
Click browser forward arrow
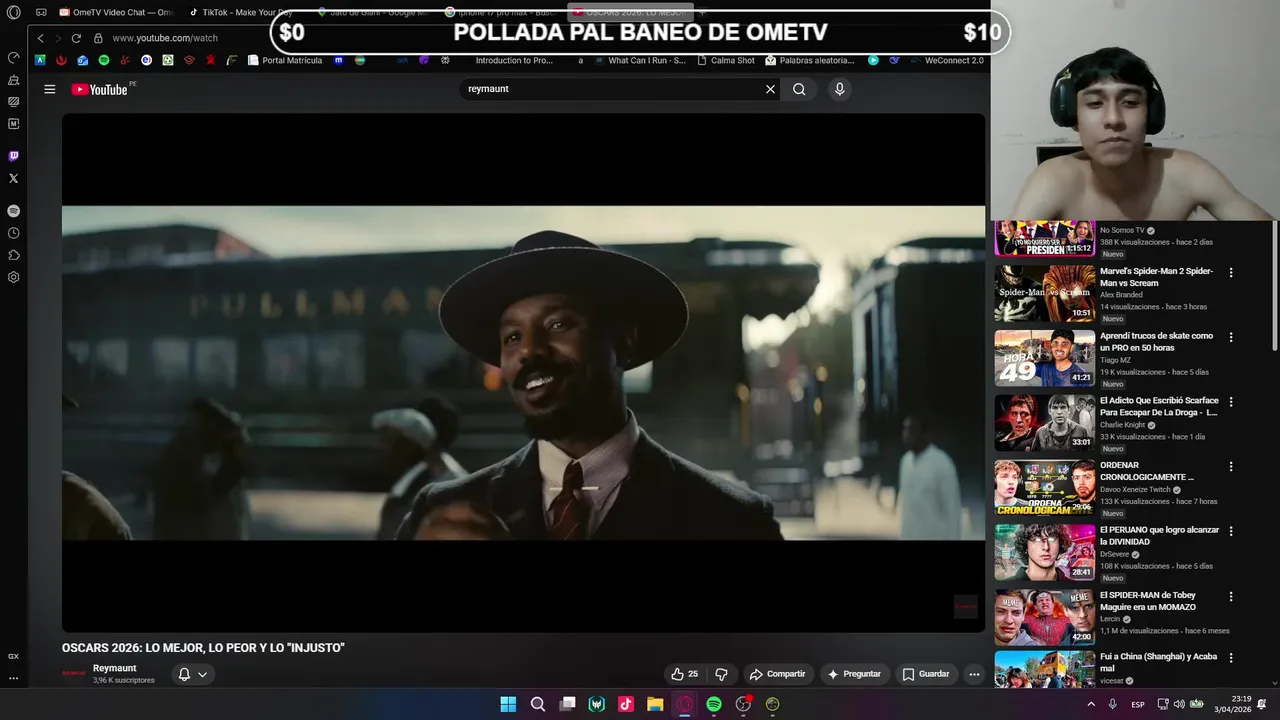coord(58,38)
